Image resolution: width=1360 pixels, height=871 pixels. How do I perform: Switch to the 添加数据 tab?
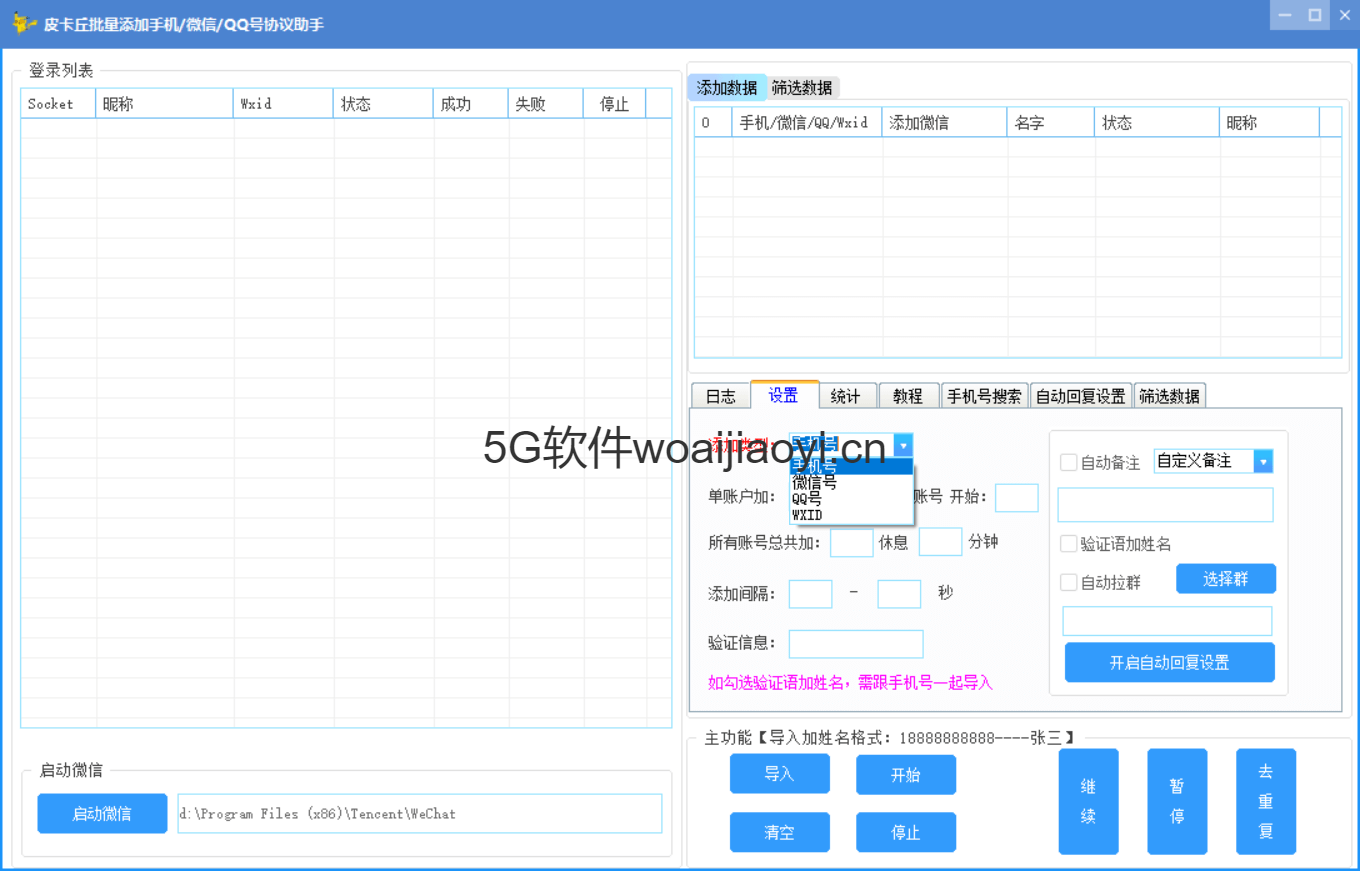[x=727, y=88]
